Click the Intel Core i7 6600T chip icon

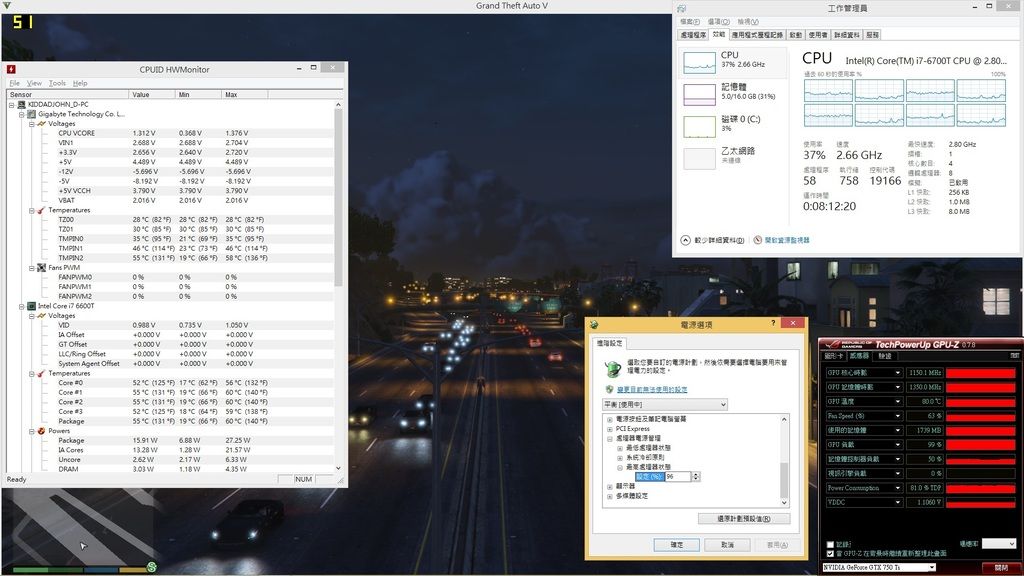click(31, 306)
